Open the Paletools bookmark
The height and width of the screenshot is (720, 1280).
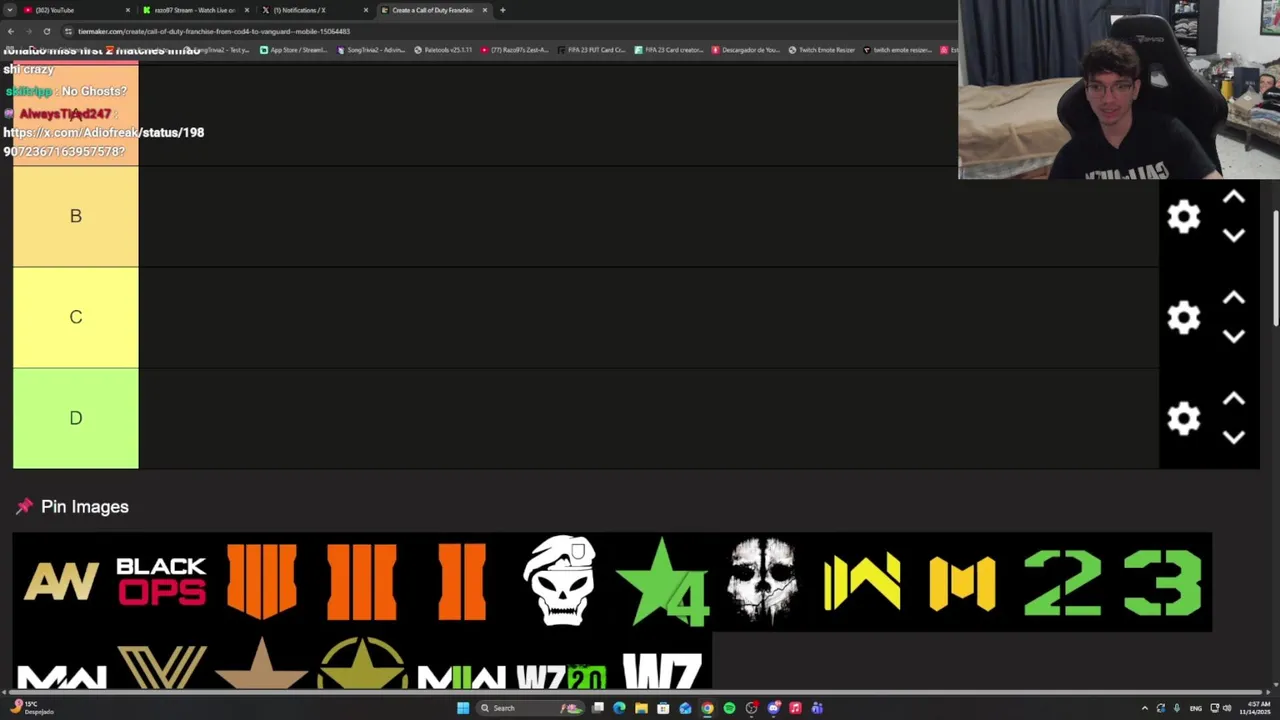[x=443, y=50]
